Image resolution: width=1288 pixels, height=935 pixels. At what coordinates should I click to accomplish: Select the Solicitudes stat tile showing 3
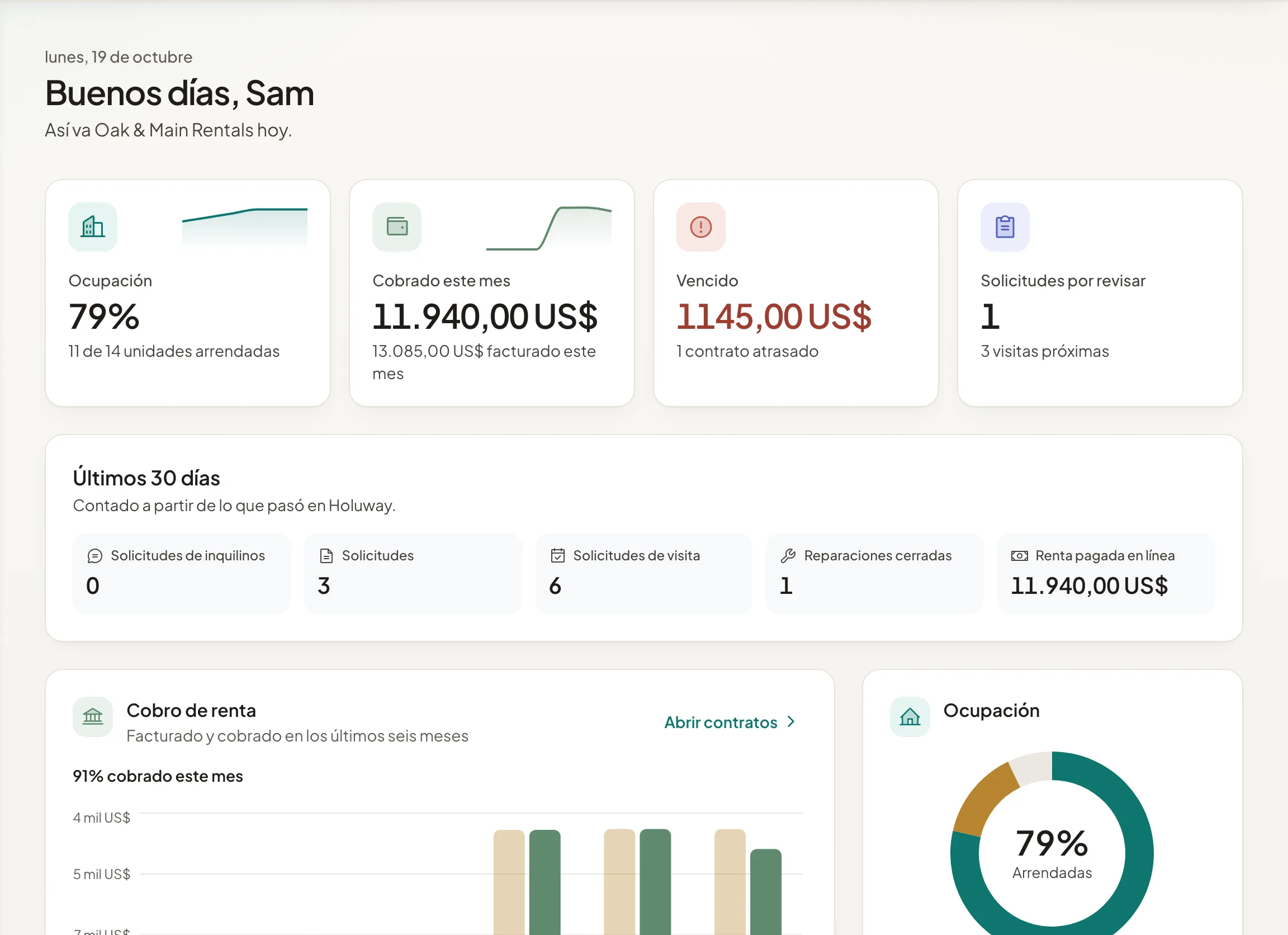[413, 573]
